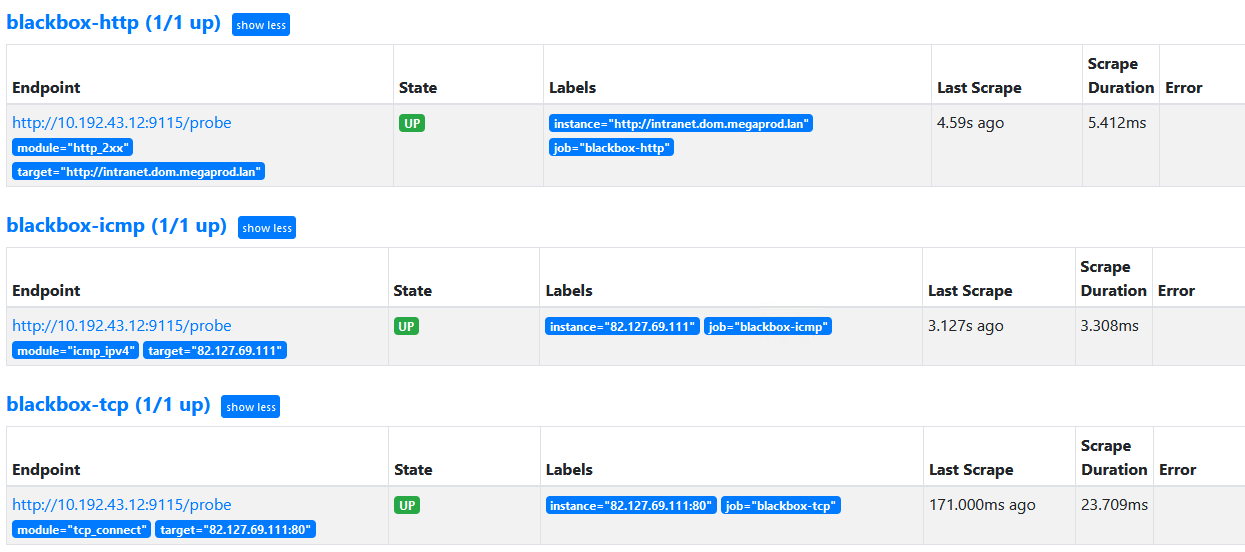Click the job="blackbox-tcp" label badge
This screenshot has height=552, width=1245.
click(781, 506)
